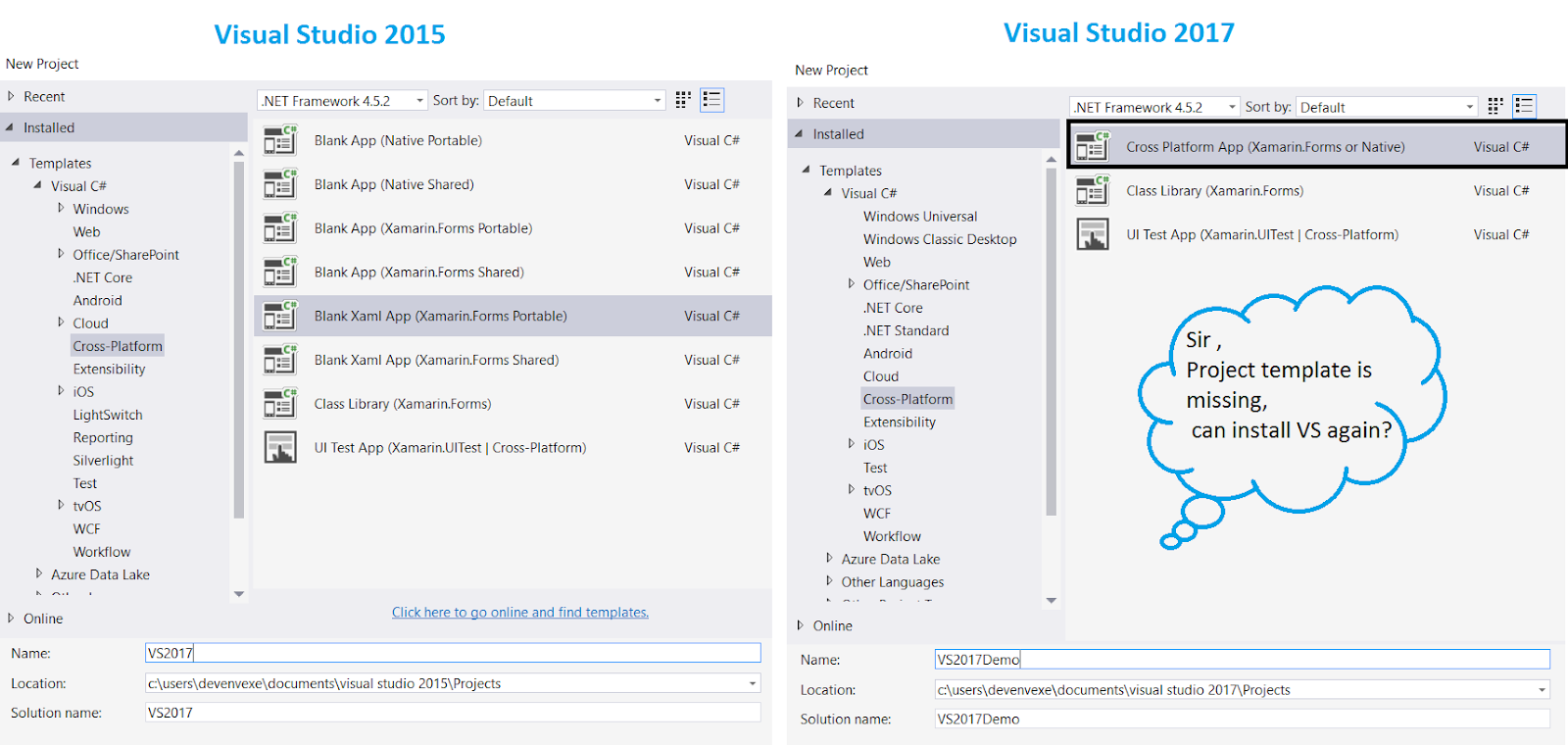Viewport: 1568px width, 745px height.
Task: Expand Online section in VS 2017 dialog
Action: 801,625
